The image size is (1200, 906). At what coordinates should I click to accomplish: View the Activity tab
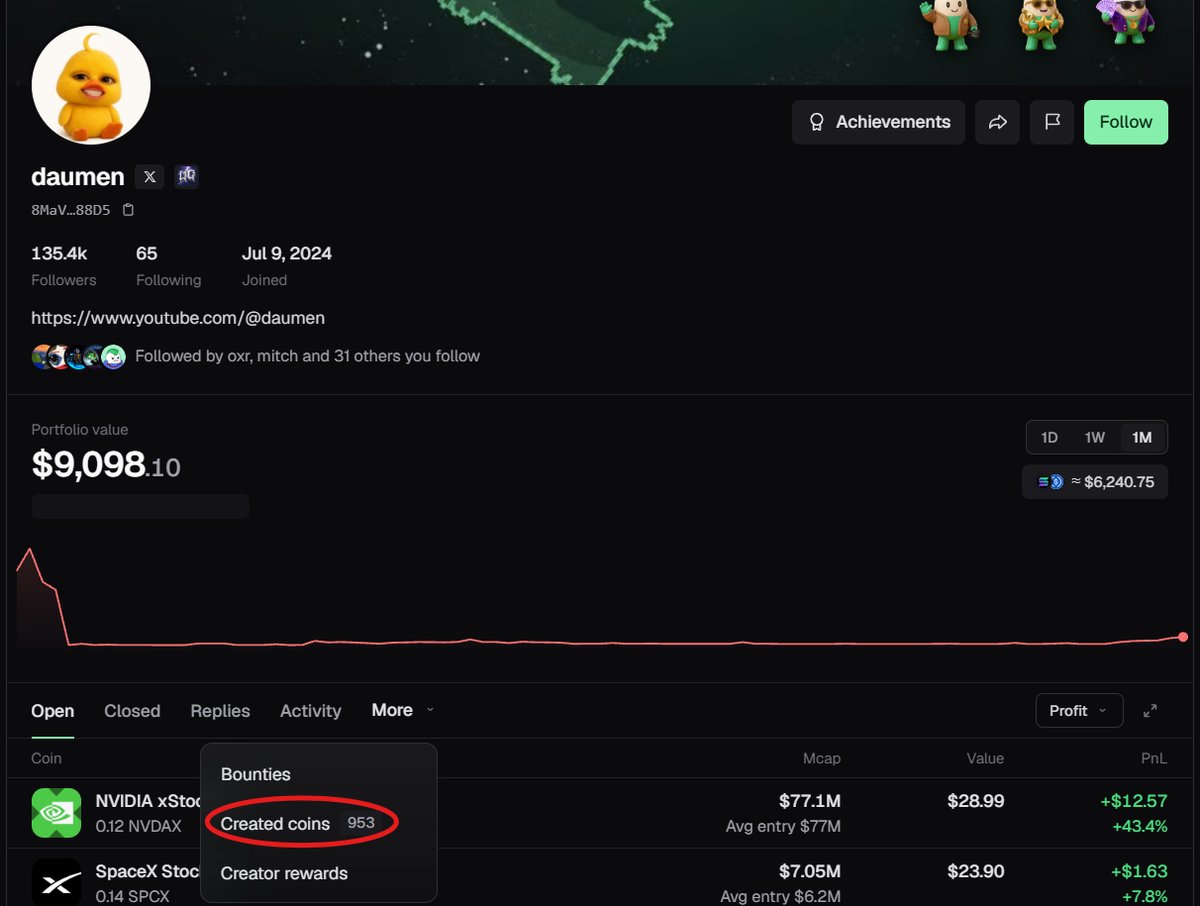click(310, 711)
